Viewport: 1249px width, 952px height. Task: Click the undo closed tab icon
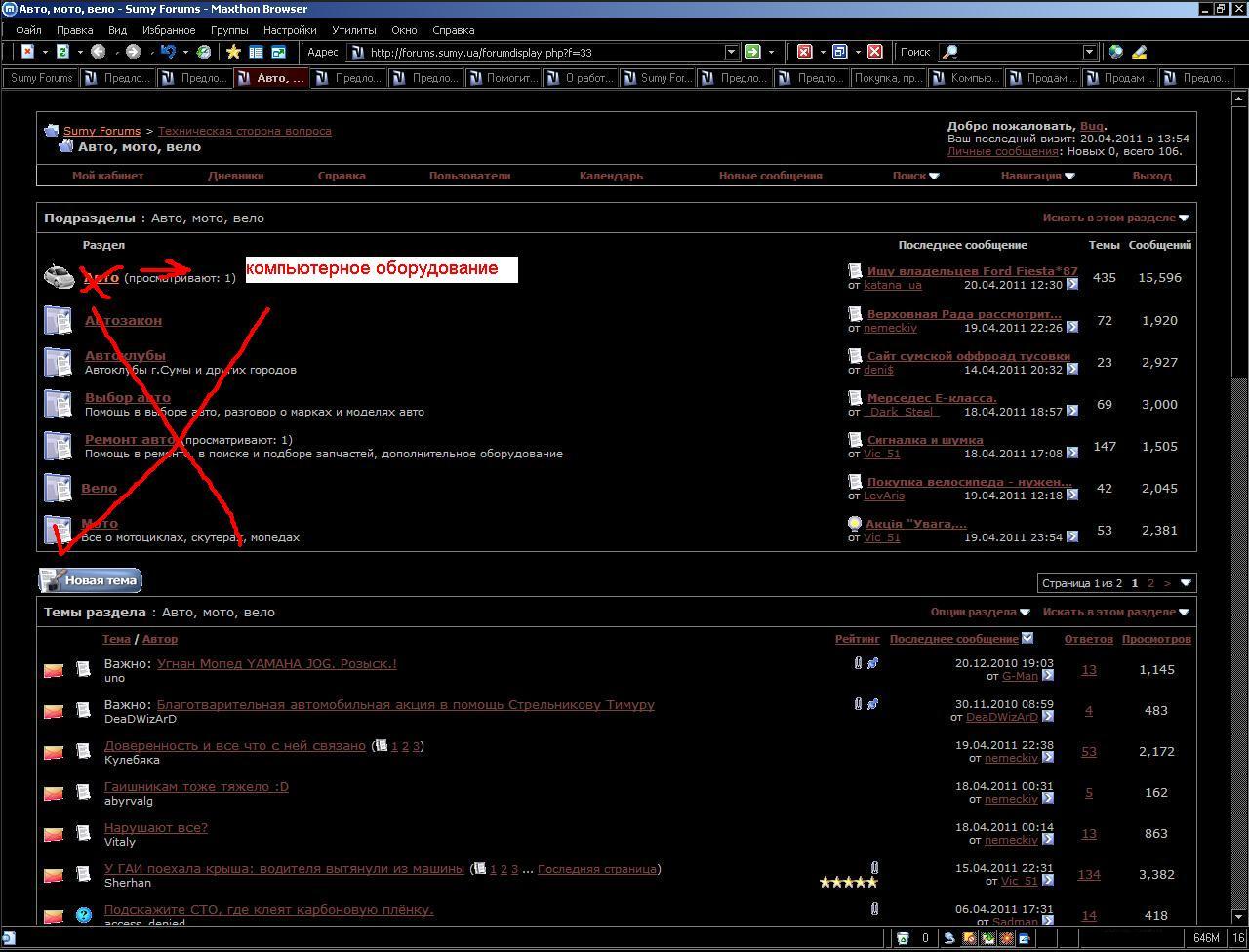tap(169, 52)
